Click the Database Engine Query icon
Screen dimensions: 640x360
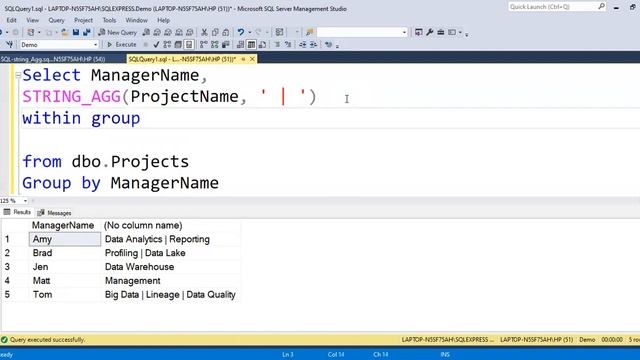(146, 32)
